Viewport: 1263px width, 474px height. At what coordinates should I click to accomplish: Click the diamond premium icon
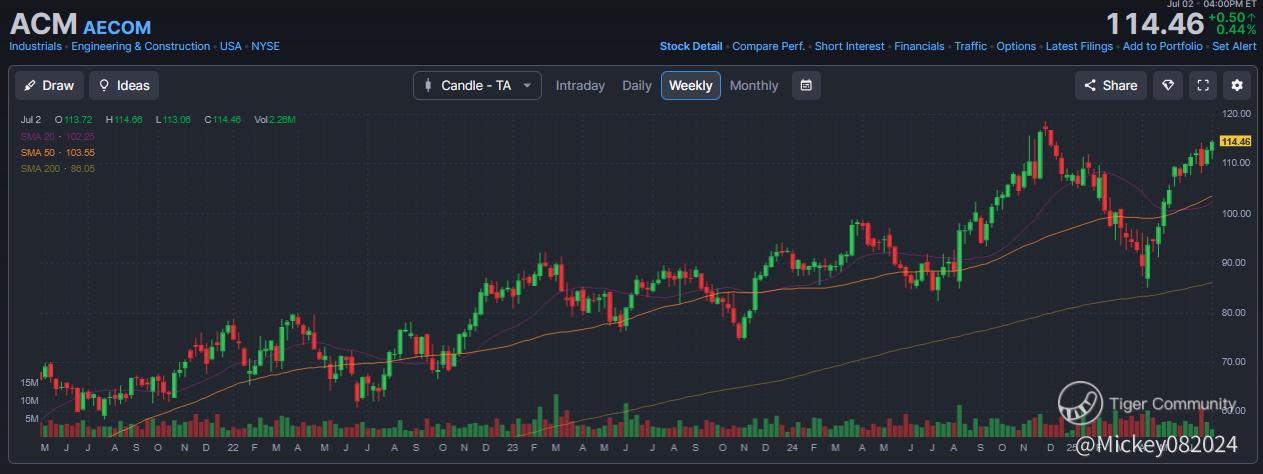(x=1168, y=86)
